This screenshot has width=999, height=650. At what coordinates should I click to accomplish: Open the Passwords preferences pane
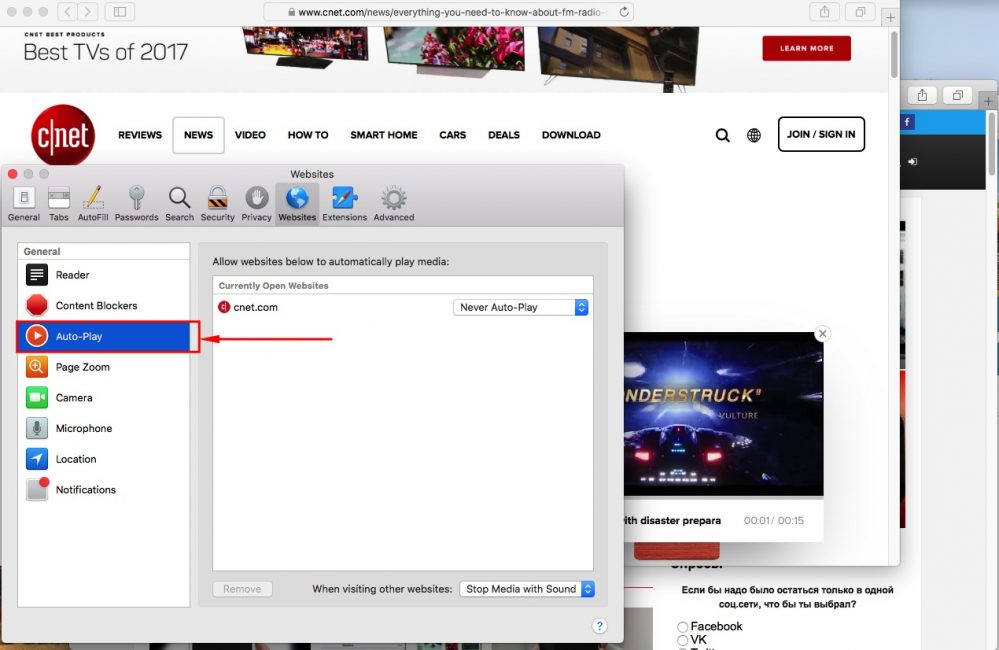tap(136, 204)
